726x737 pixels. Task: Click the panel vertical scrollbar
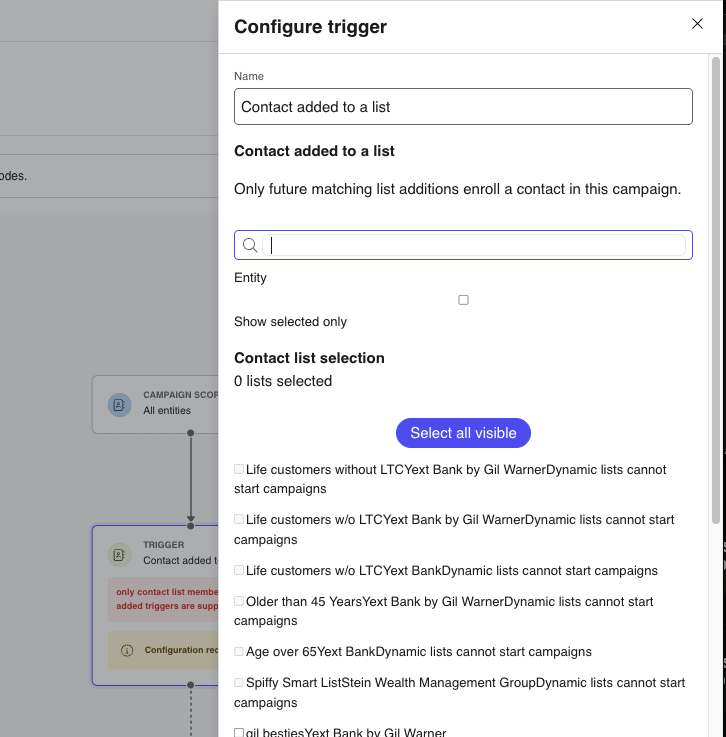pos(716,290)
